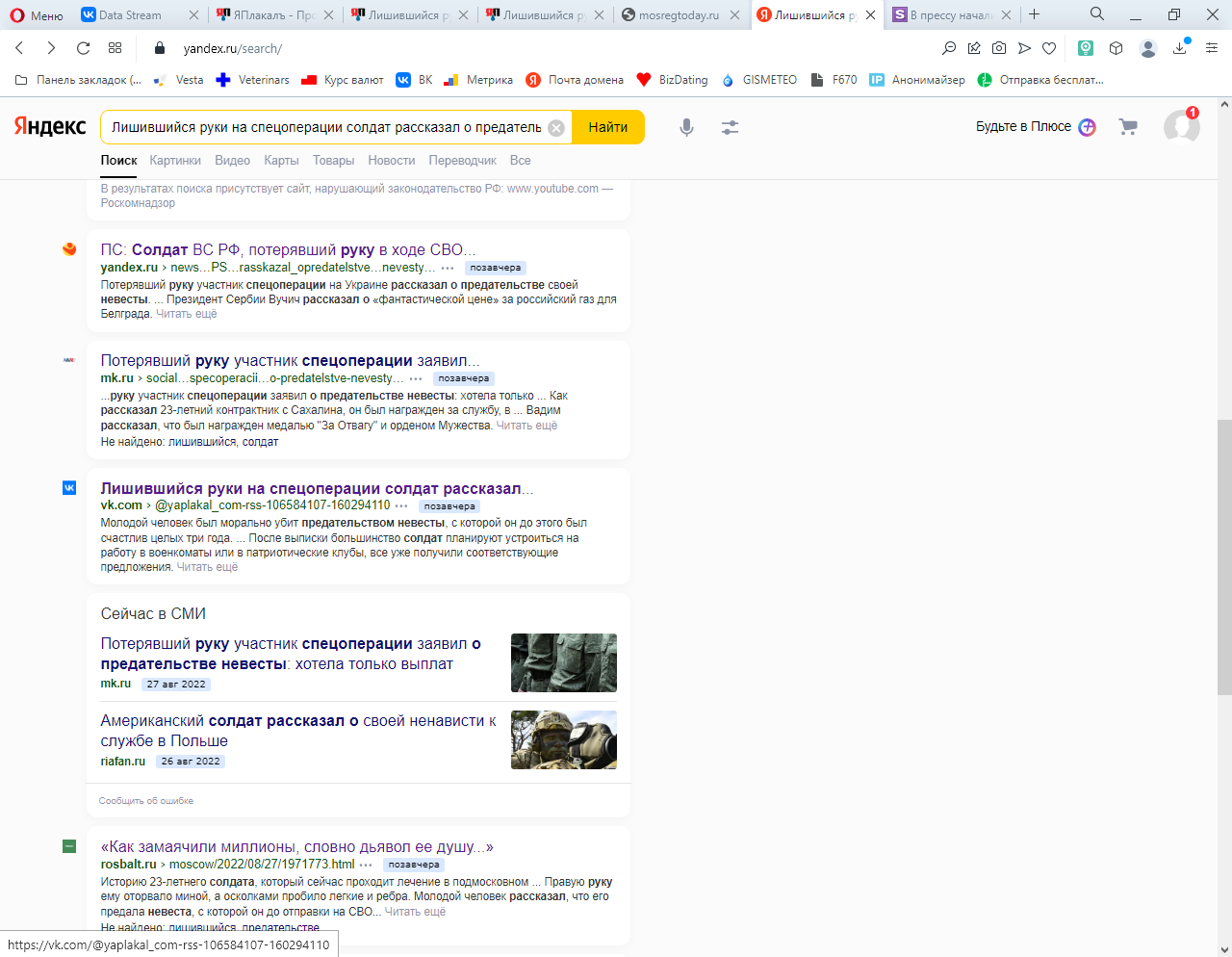Add page to bookmarks with heart icon
1232x957 pixels.
pos(1049,48)
